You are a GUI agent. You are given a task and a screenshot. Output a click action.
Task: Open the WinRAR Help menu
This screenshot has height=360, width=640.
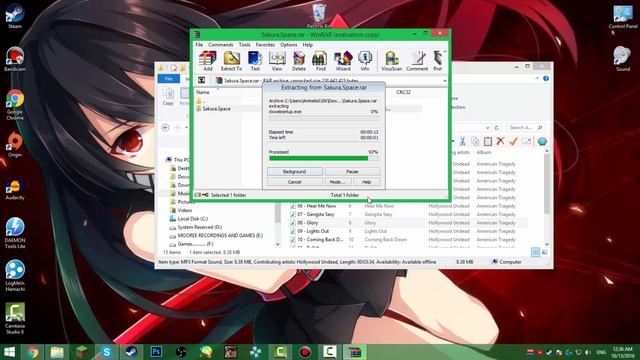[x=307, y=44]
